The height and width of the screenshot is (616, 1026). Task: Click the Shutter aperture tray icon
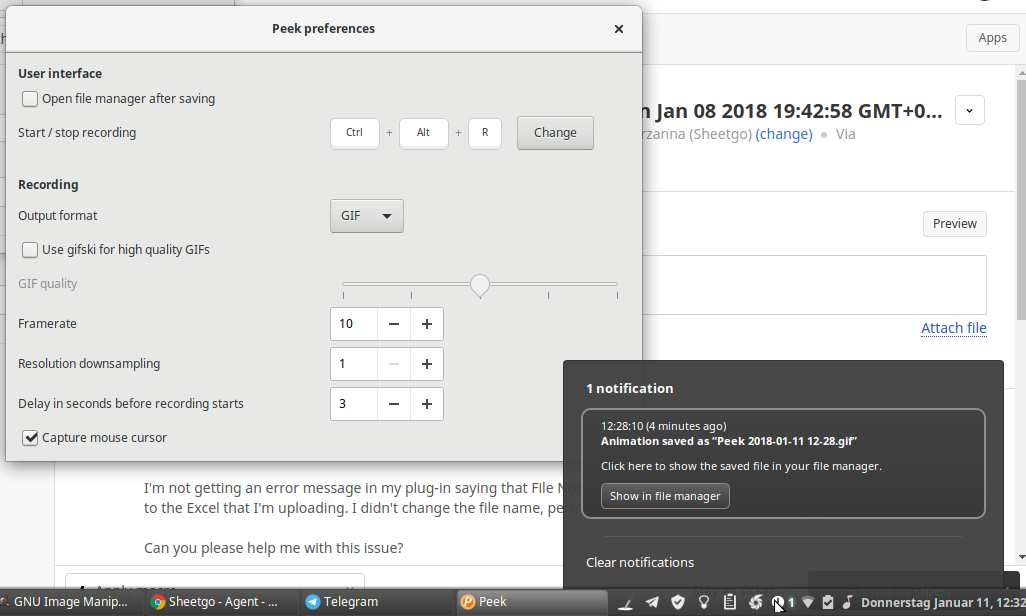[x=755, y=602]
